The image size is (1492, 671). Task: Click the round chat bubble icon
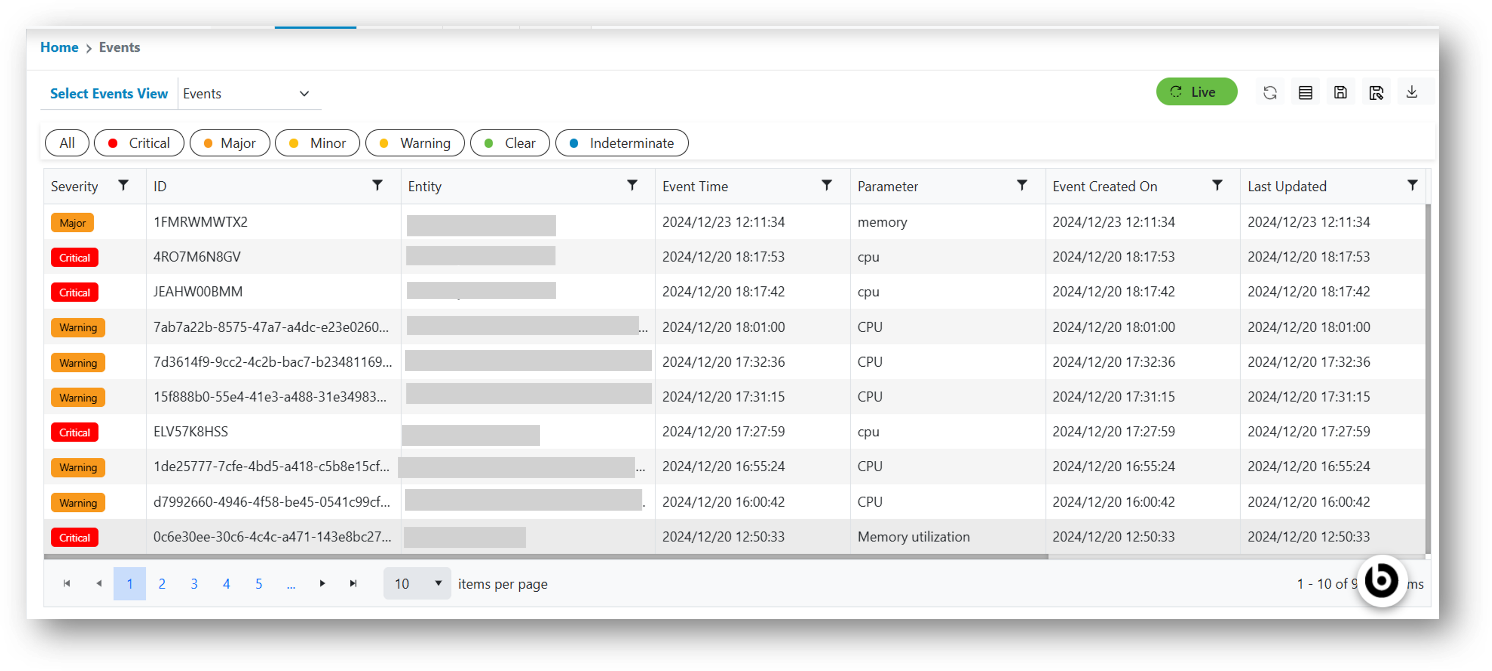click(x=1382, y=580)
